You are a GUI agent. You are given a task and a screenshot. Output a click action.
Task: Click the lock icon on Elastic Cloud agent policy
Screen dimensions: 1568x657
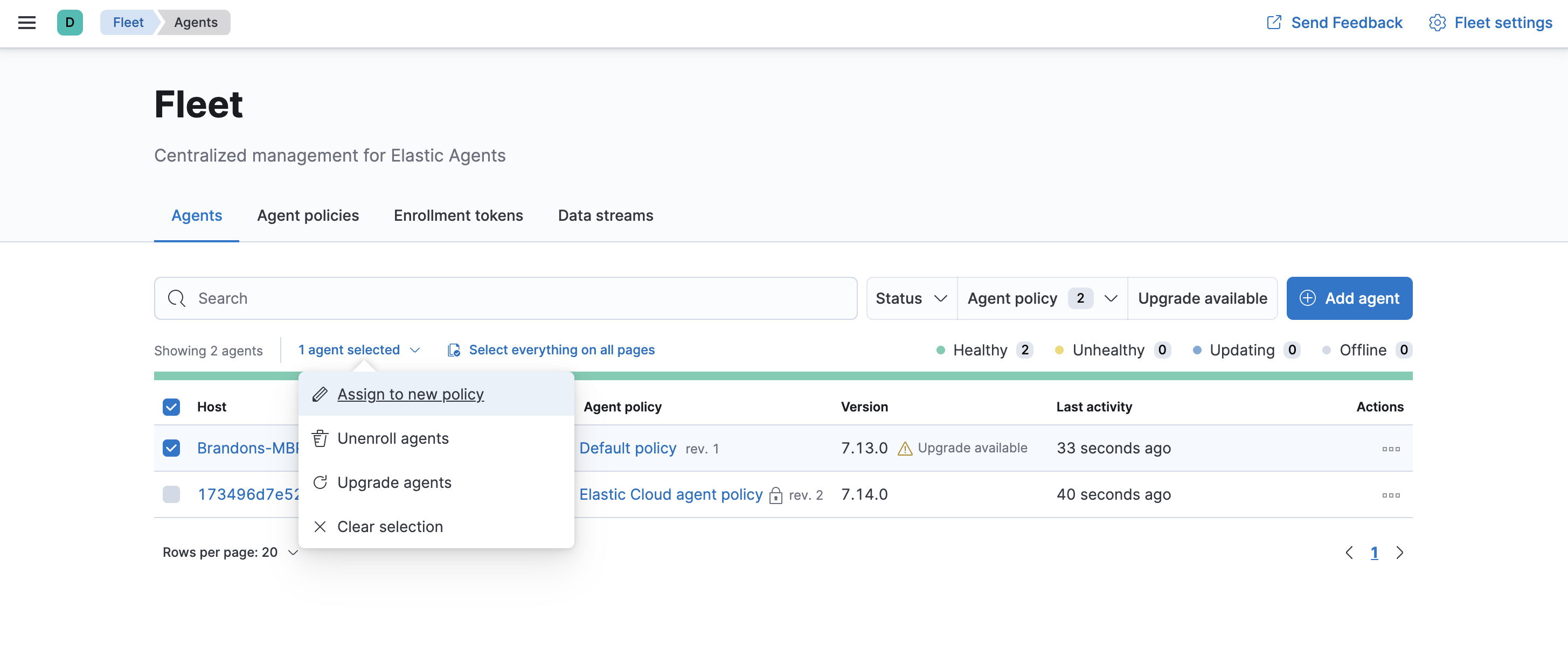[x=775, y=495]
